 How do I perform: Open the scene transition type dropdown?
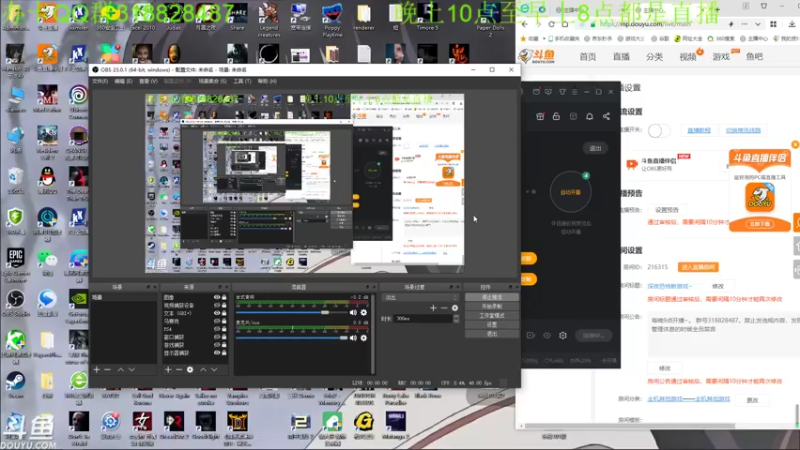pos(420,297)
